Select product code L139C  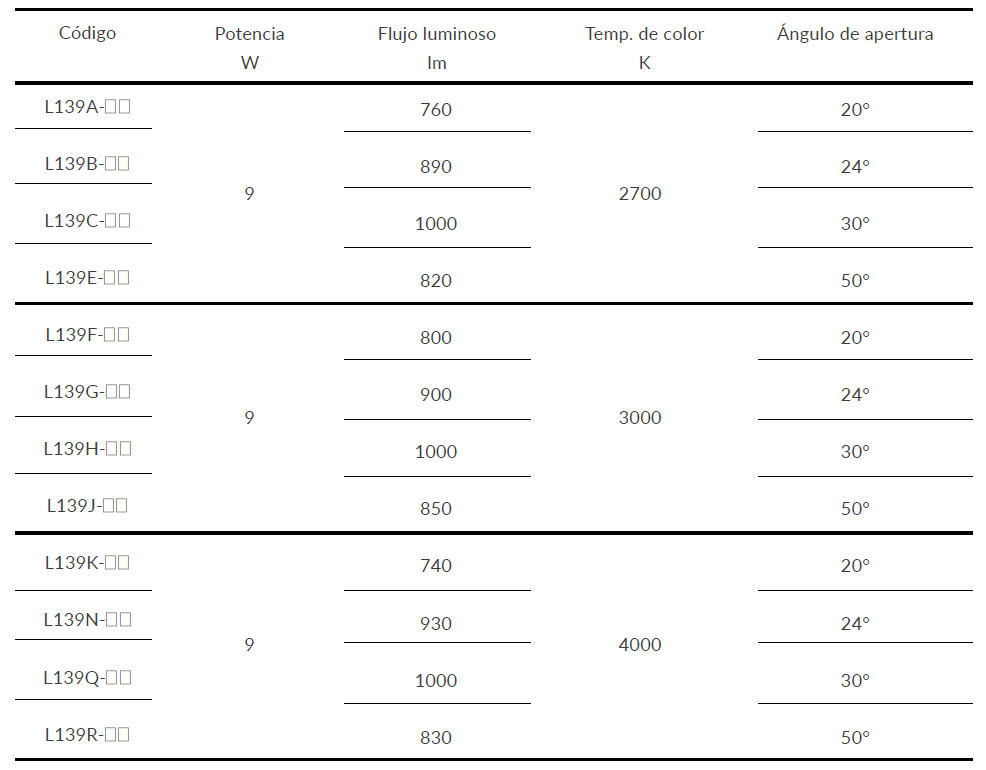pyautogui.click(x=87, y=221)
